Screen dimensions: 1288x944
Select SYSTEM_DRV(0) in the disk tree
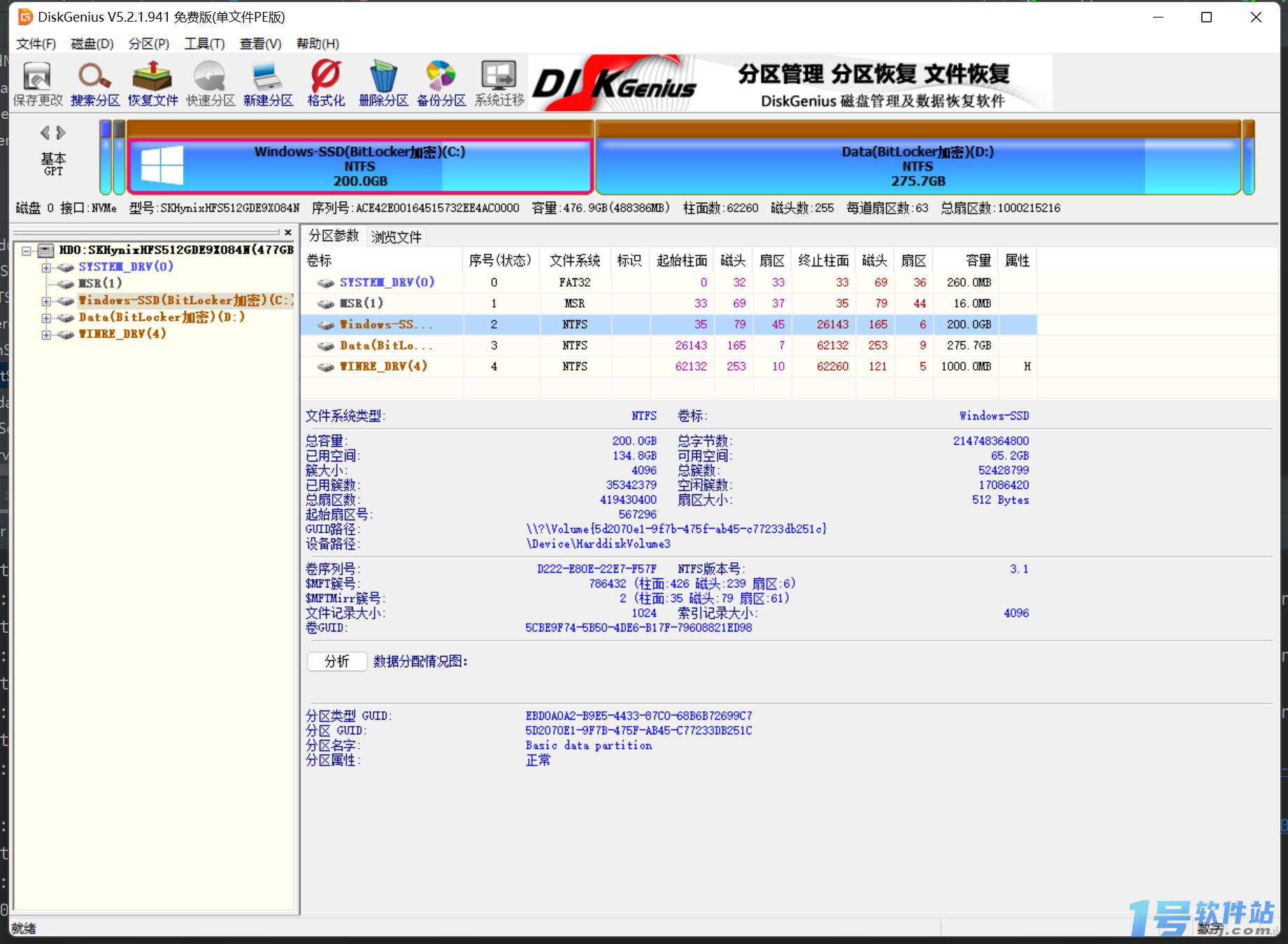pyautogui.click(x=126, y=266)
